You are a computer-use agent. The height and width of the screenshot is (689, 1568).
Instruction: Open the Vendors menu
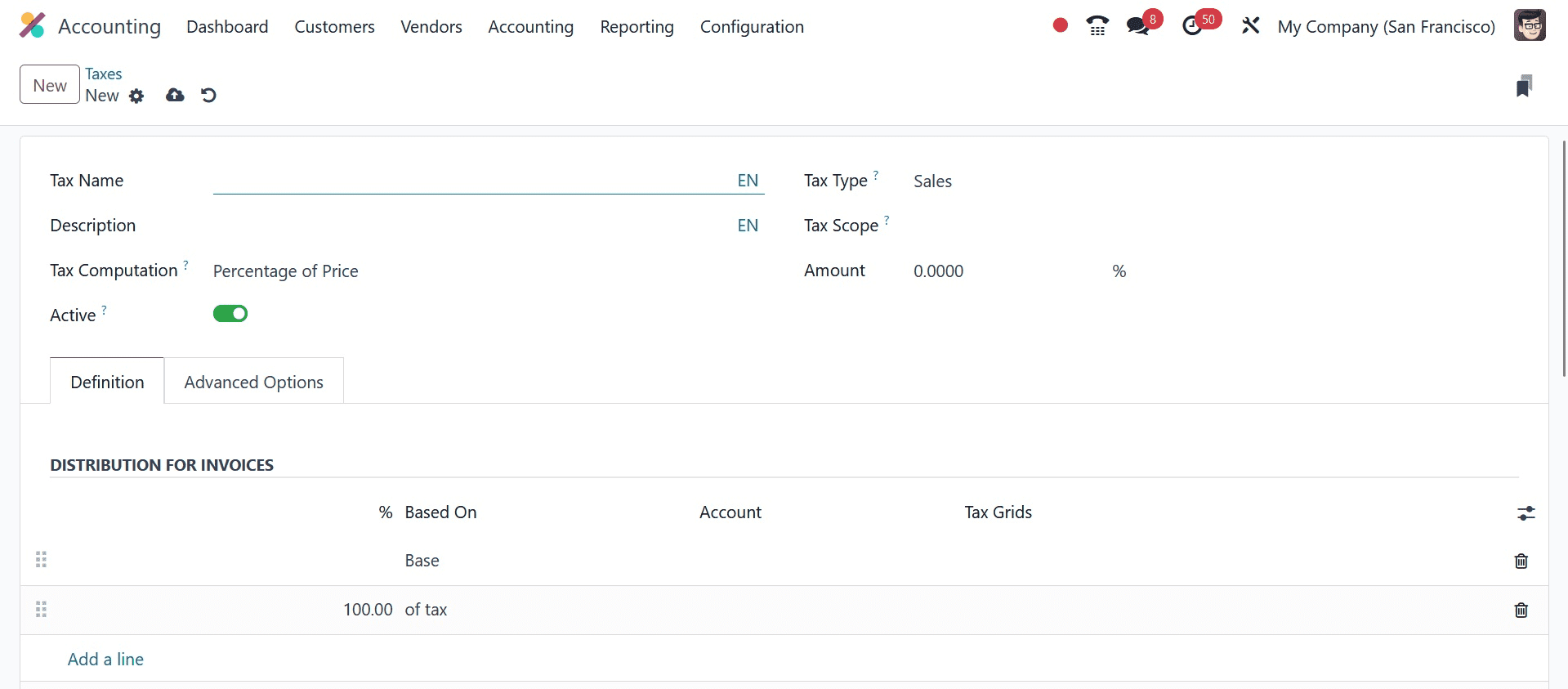431,26
